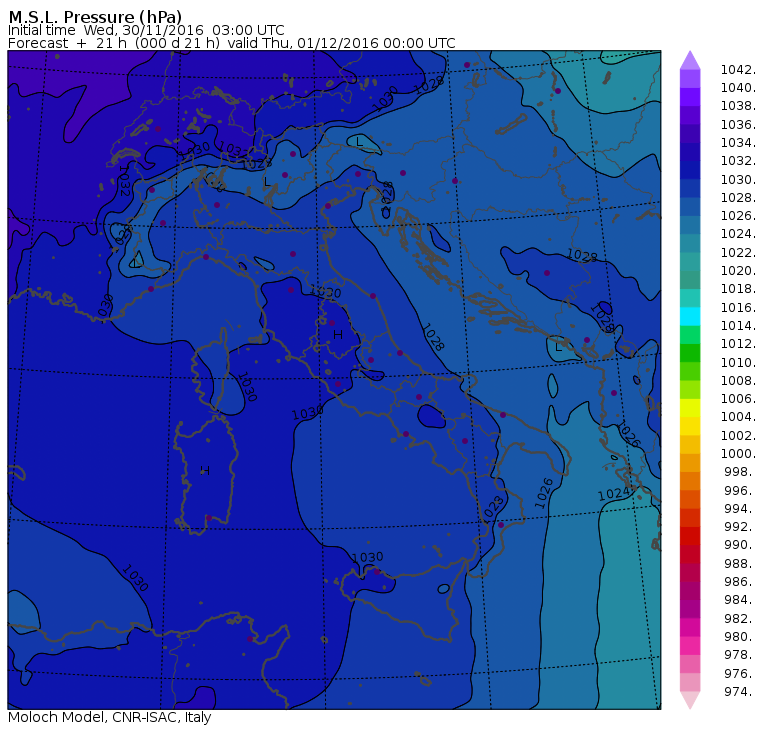This screenshot has height=731, width=760.
Task: Click the '994.' legend label
Action: 740,509
